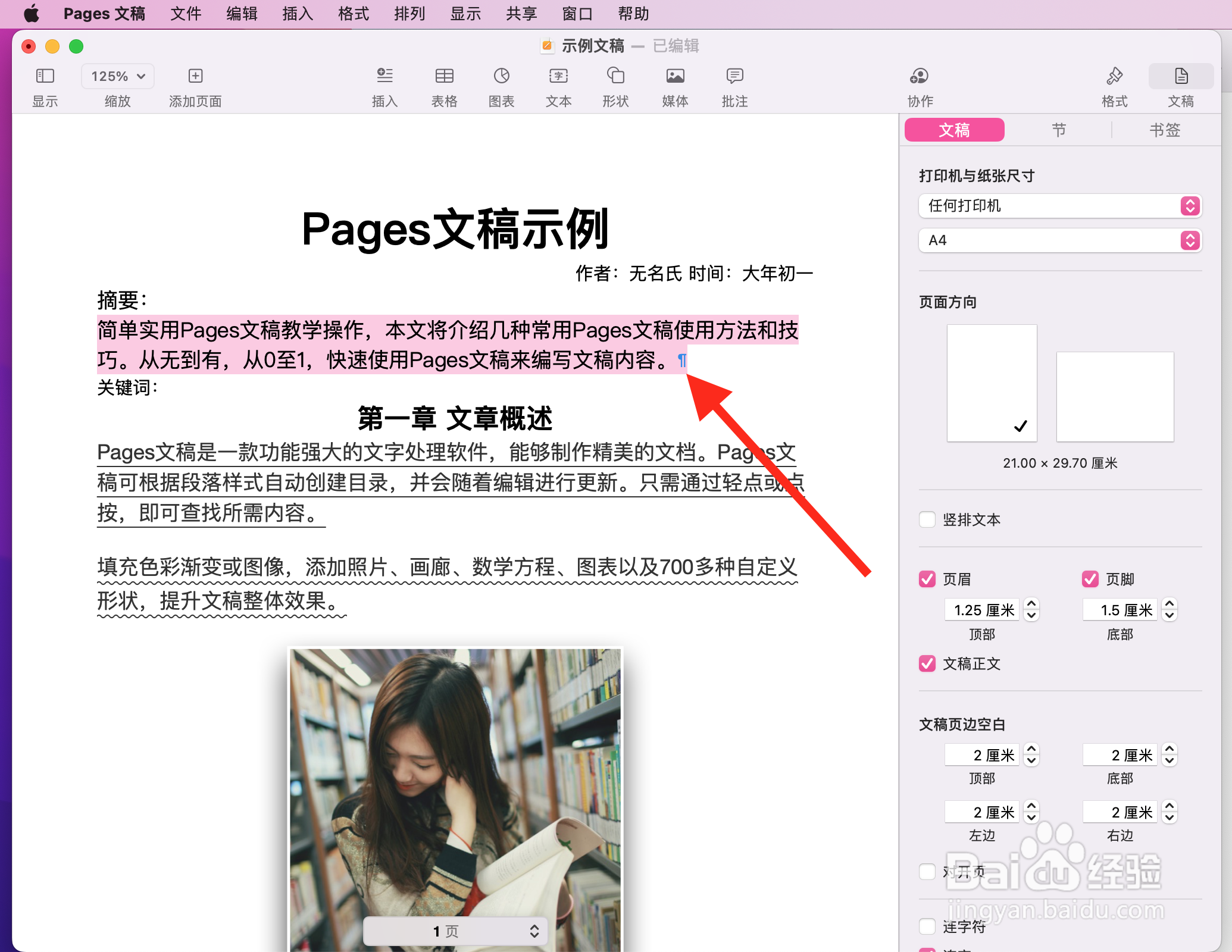Open the 帮助 menu
The width and height of the screenshot is (1232, 952).
633,14
